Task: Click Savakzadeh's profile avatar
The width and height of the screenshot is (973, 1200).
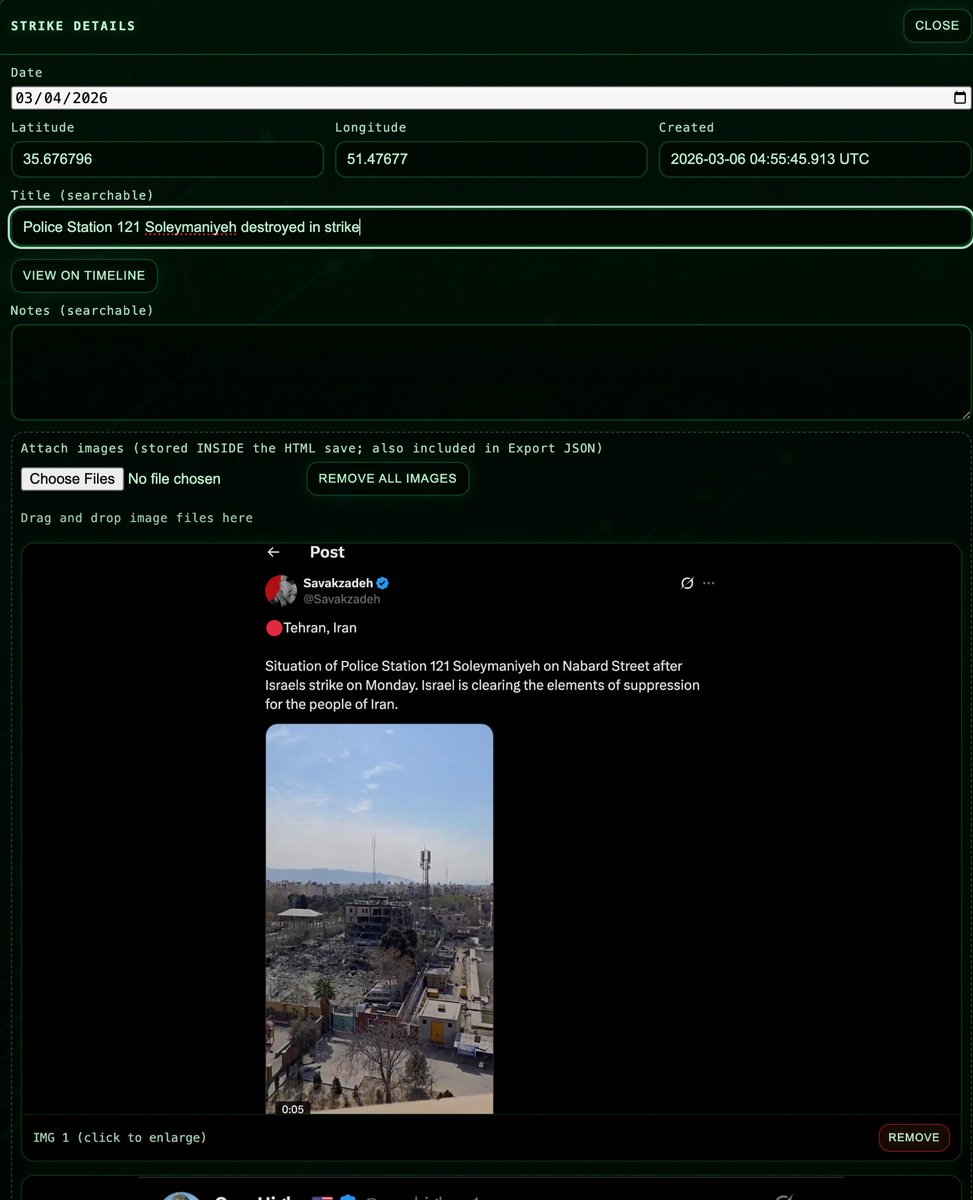Action: pyautogui.click(x=280, y=590)
